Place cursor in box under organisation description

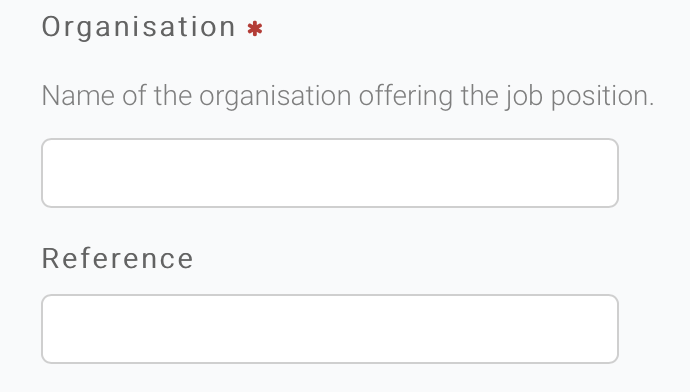(330, 173)
